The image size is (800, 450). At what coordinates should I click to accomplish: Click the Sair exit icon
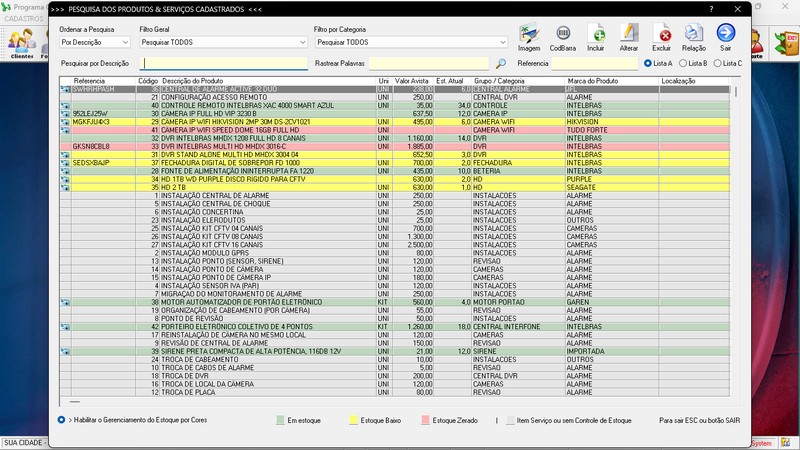click(x=725, y=36)
